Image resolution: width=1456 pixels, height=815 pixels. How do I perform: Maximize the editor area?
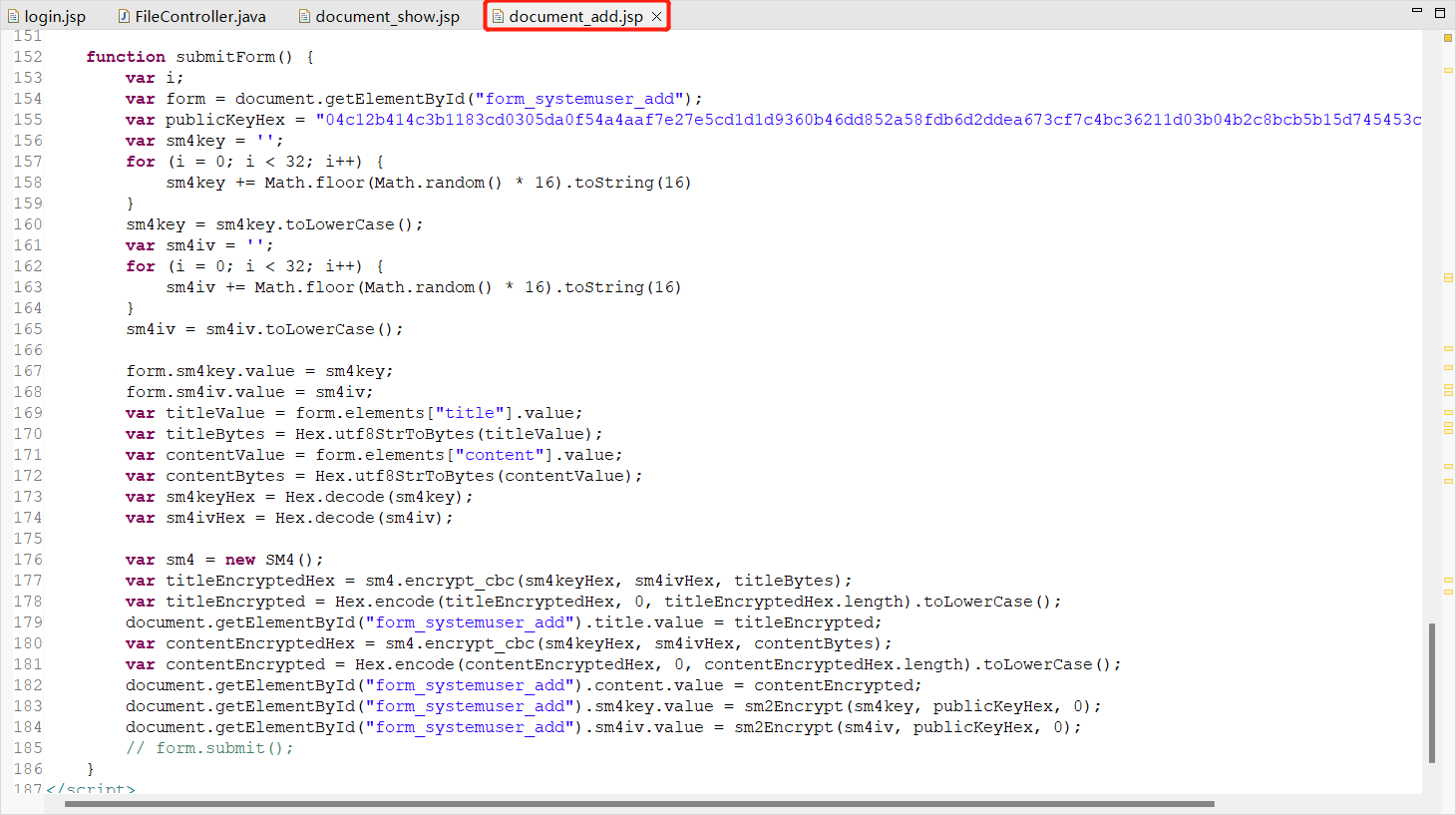[1440, 12]
